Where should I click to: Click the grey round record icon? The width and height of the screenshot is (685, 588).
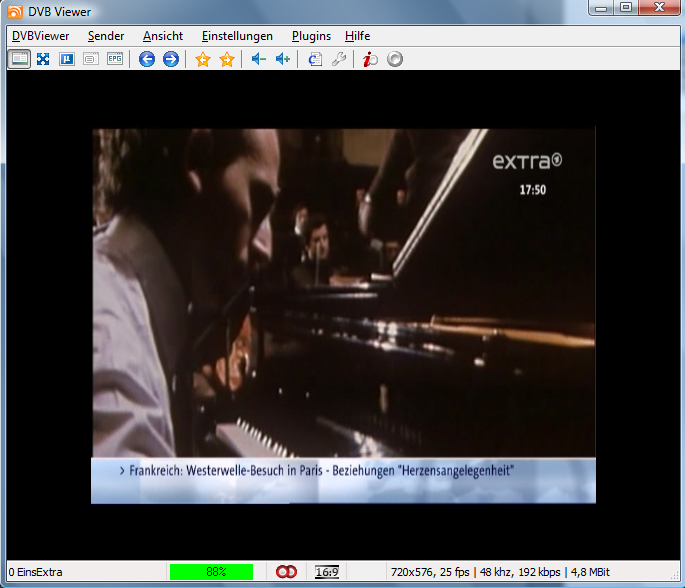coord(395,59)
